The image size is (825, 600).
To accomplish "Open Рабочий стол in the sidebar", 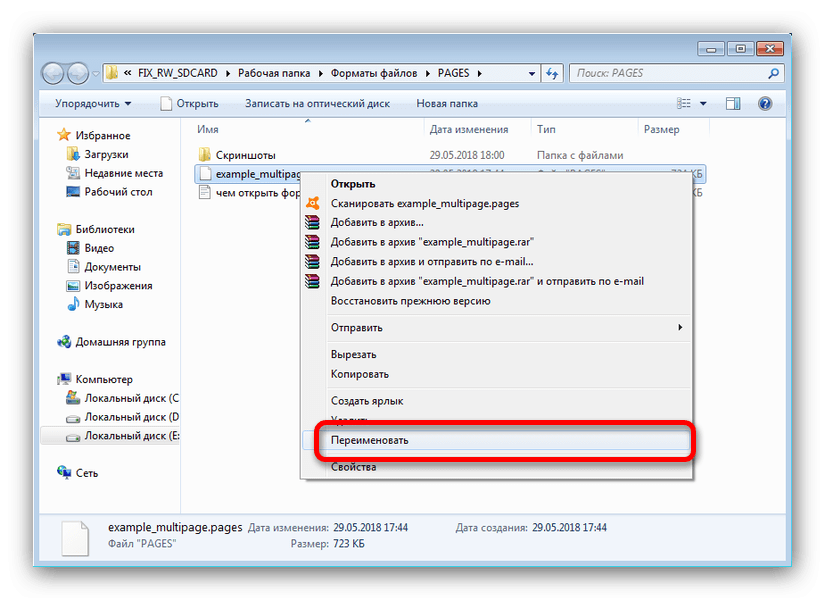I will (x=118, y=192).
